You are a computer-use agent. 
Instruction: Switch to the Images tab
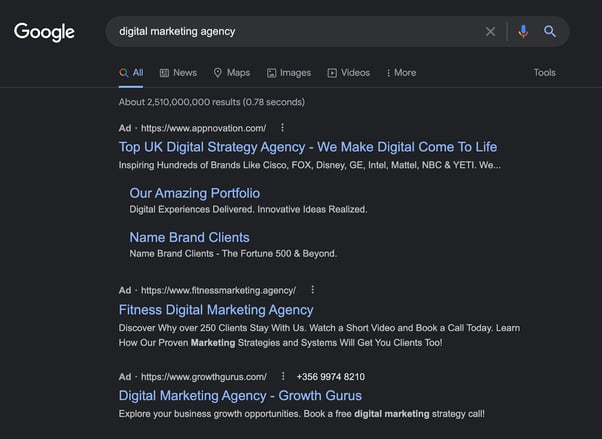(289, 73)
